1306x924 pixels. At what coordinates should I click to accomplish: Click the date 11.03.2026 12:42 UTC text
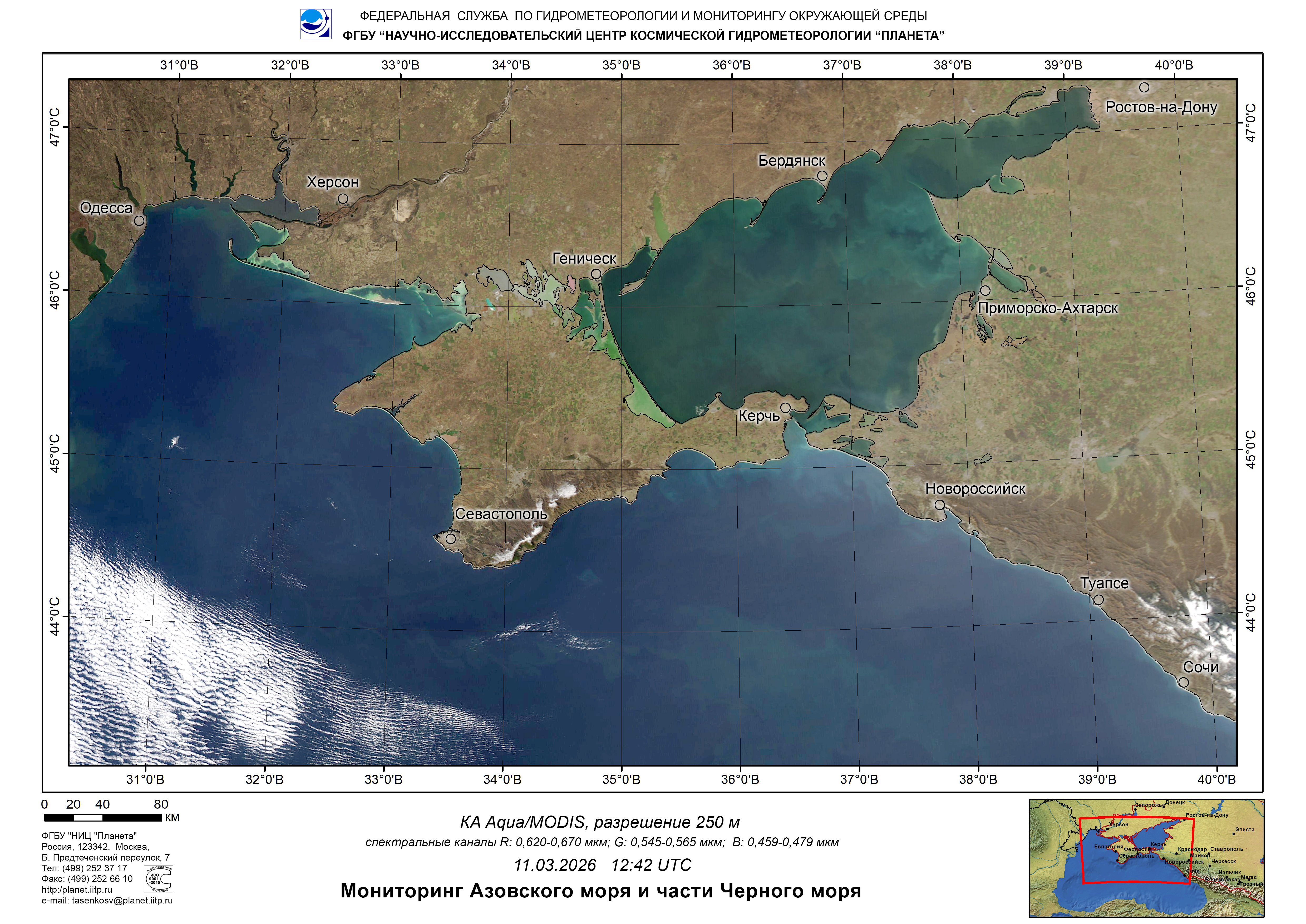point(602,865)
